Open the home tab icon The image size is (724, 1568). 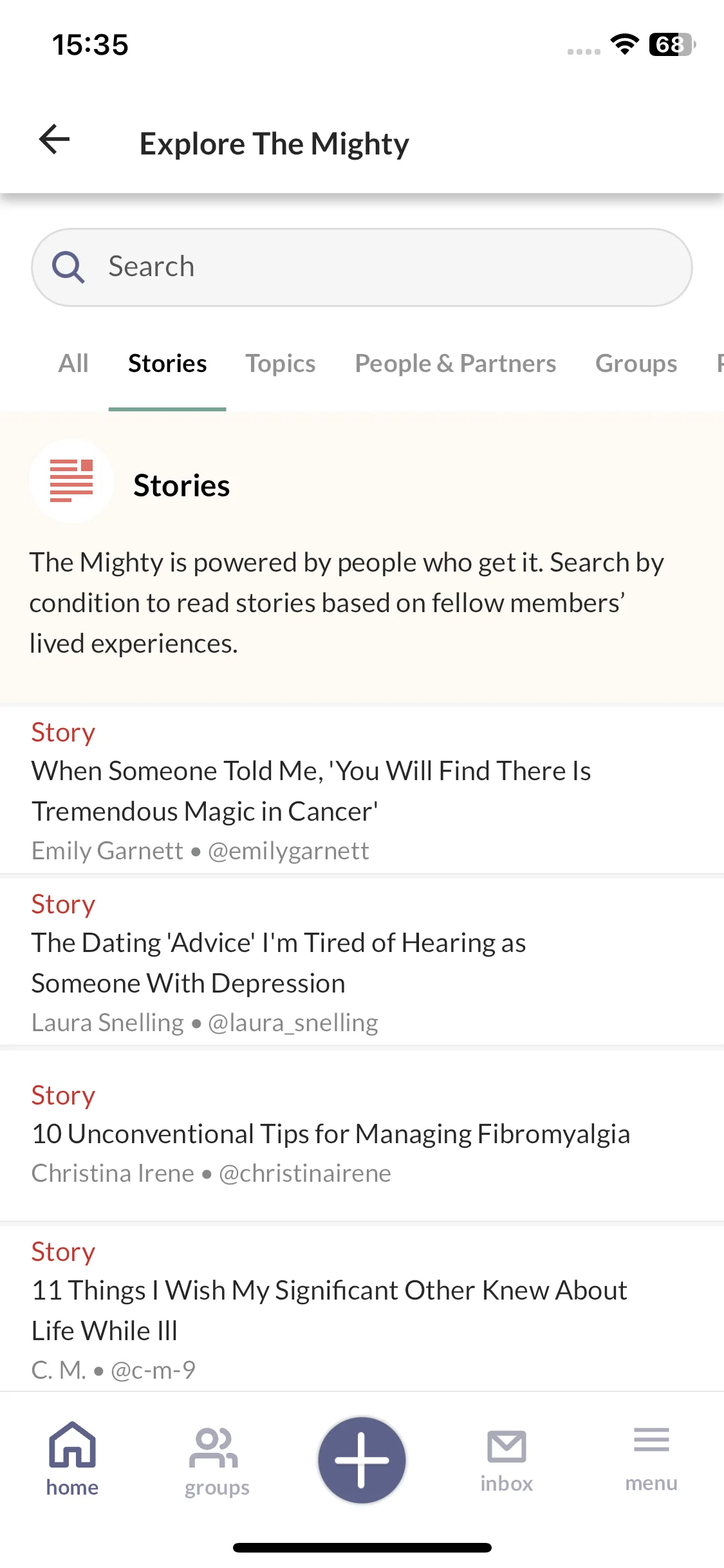[72, 1446]
